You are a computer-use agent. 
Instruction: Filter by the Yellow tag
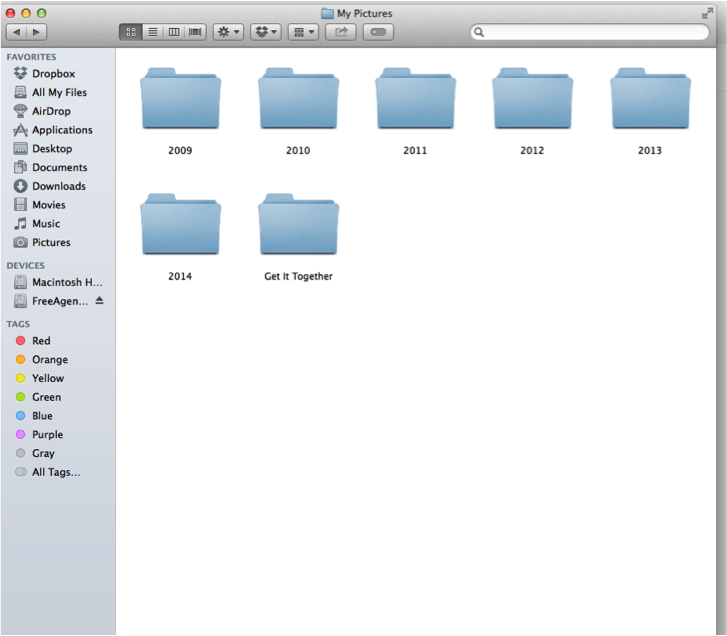(x=58, y=378)
